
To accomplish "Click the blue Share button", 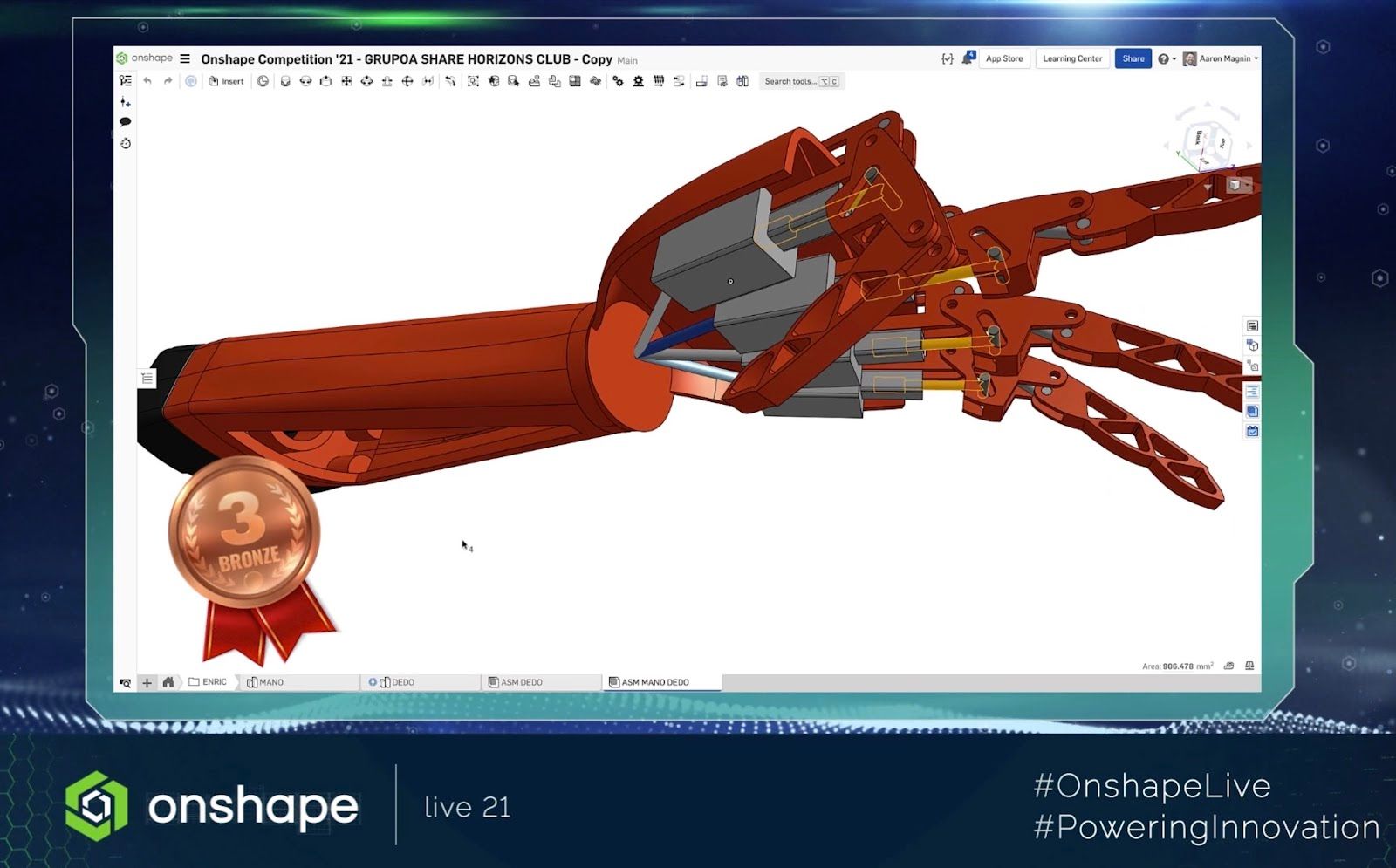I will pyautogui.click(x=1133, y=58).
